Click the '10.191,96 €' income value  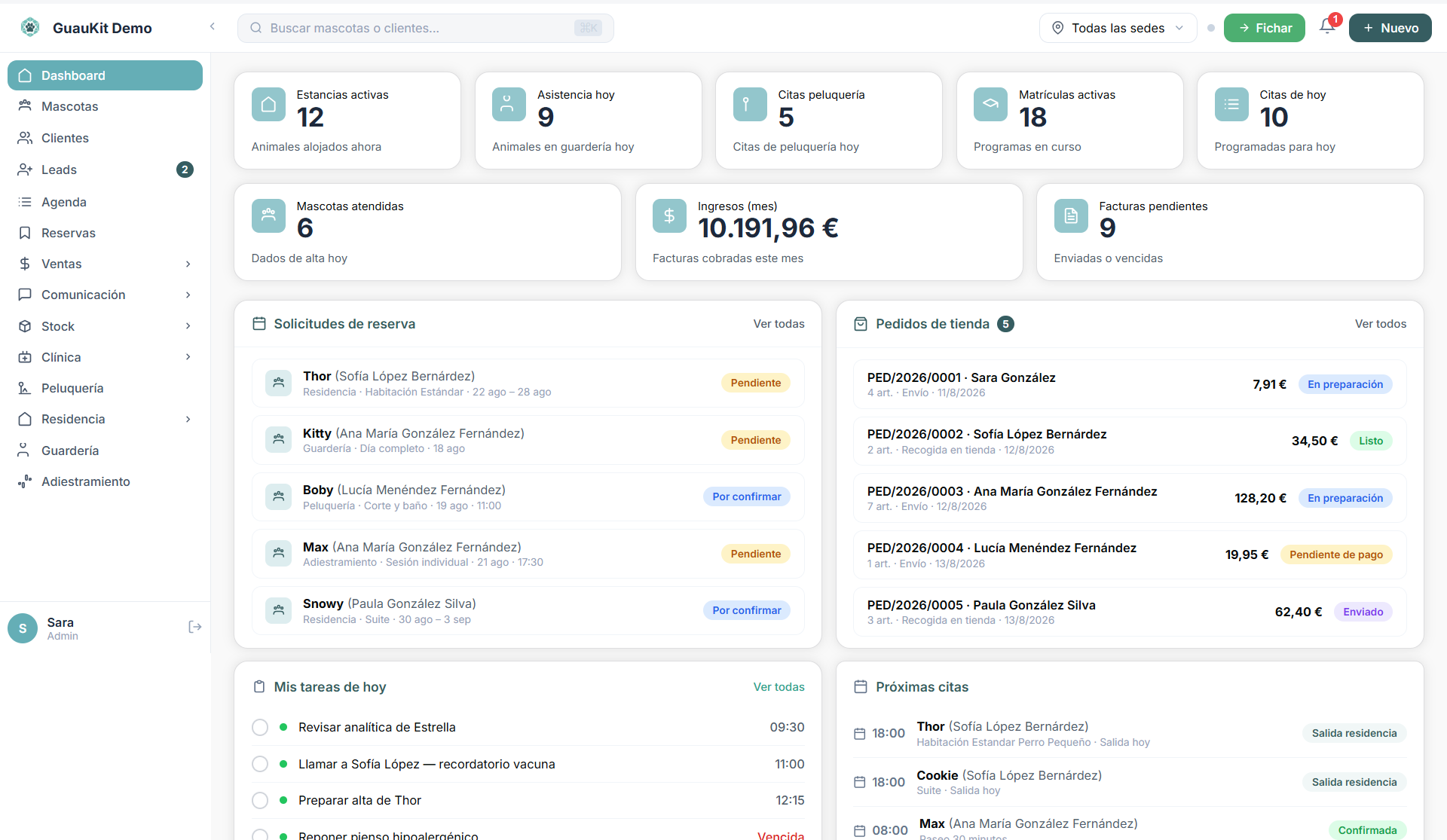[768, 228]
